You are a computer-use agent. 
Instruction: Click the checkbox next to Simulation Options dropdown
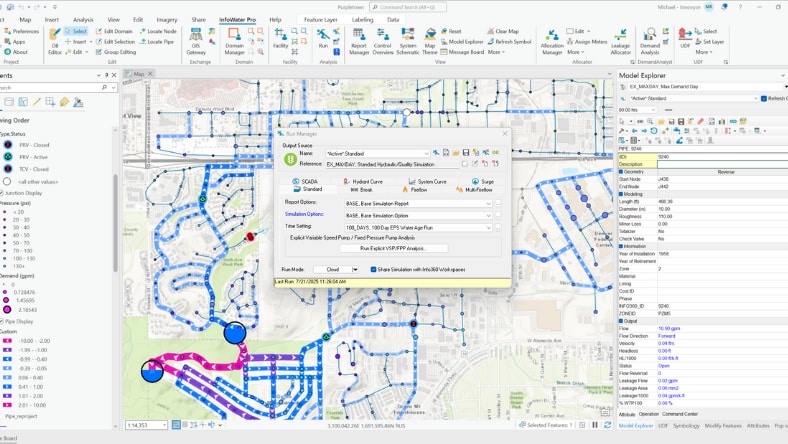pyautogui.click(x=498, y=215)
